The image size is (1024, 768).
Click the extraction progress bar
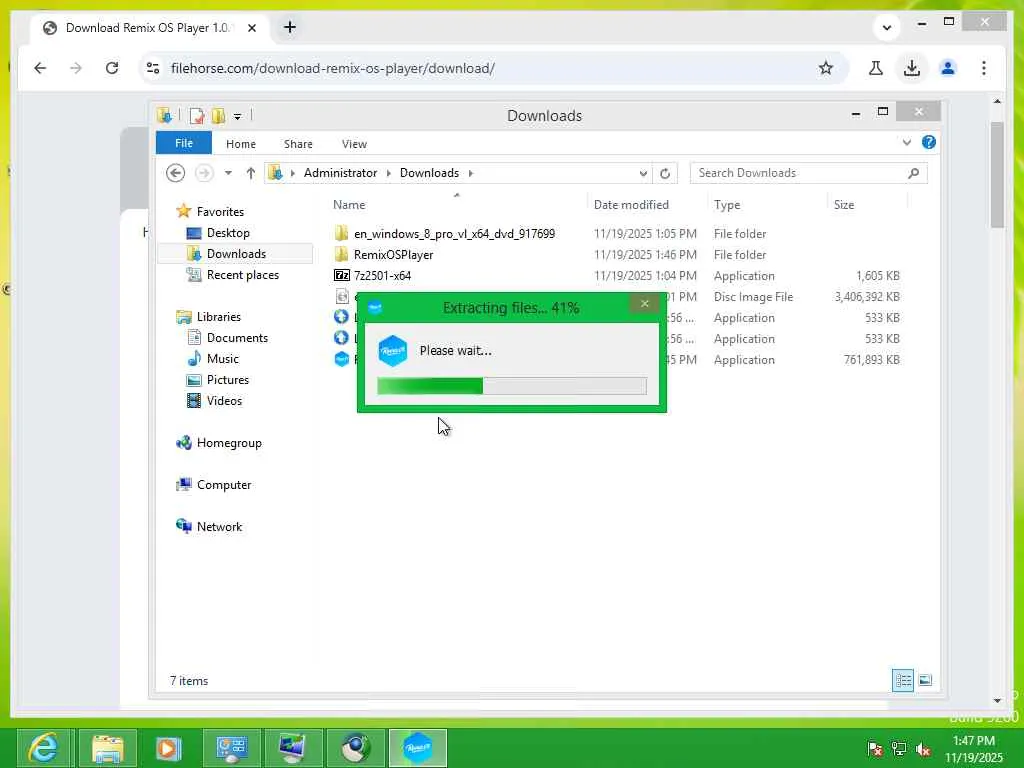pos(512,385)
